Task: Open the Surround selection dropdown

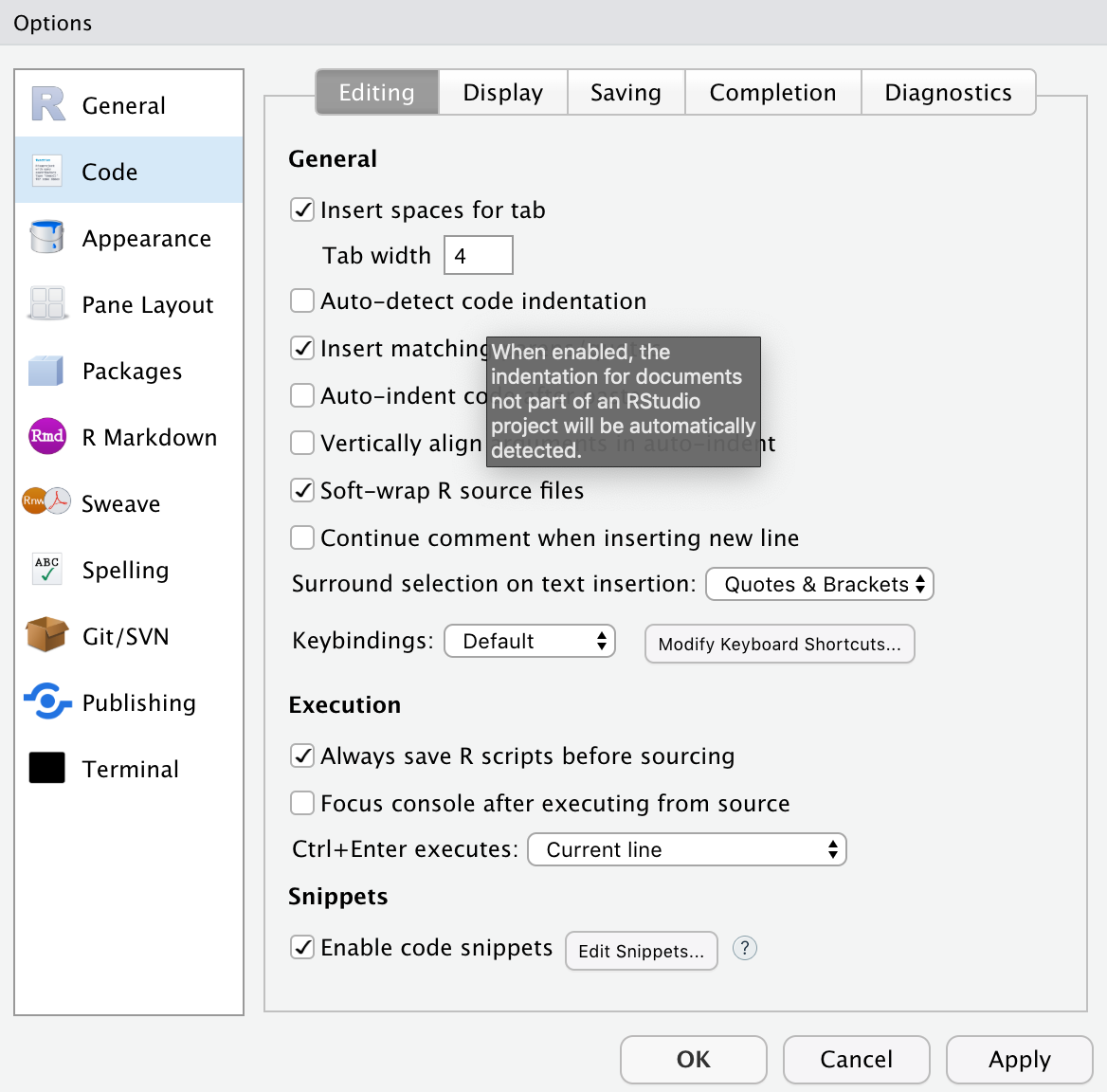Action: point(818,584)
